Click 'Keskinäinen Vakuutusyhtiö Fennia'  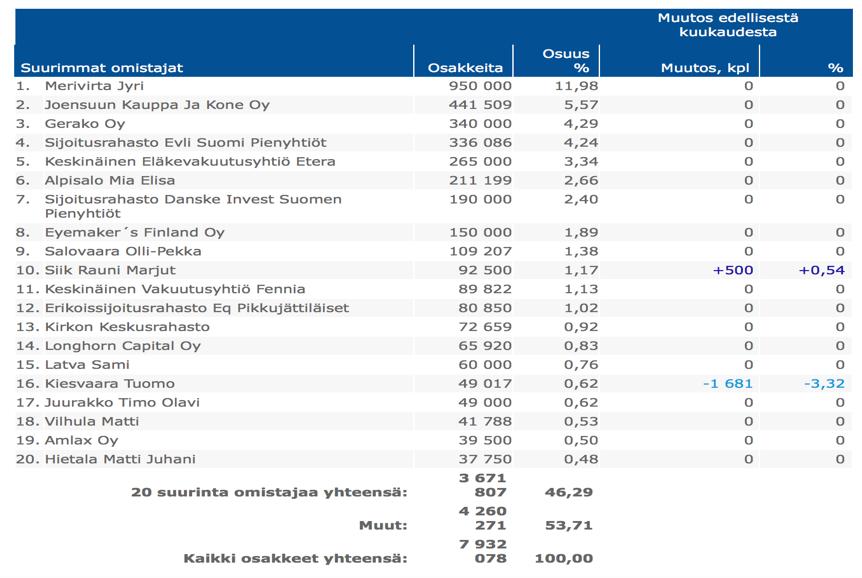(175, 289)
